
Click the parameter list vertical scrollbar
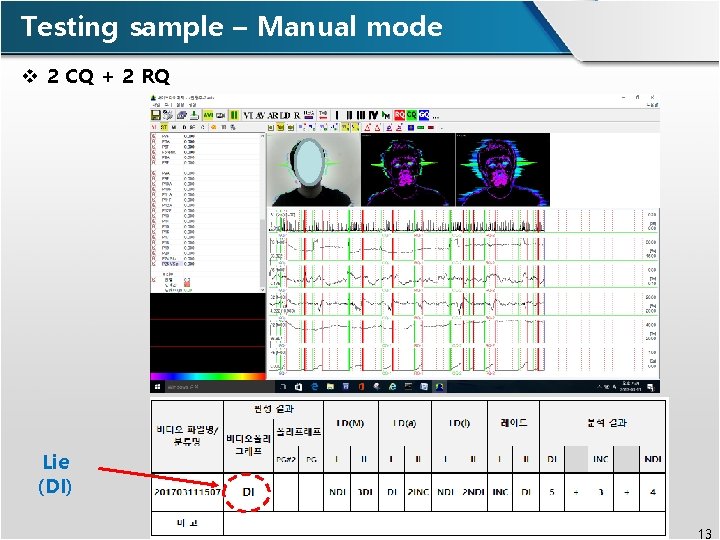click(263, 213)
